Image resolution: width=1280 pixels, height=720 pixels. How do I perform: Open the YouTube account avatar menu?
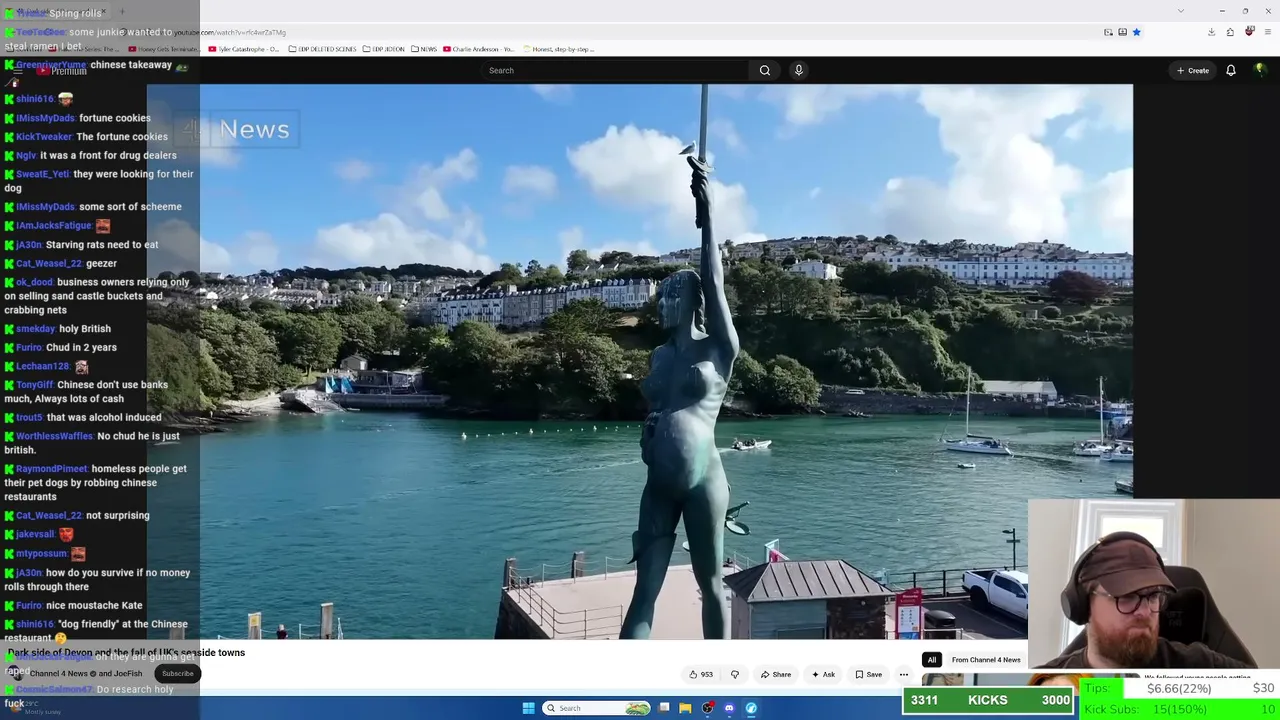tap(1260, 70)
